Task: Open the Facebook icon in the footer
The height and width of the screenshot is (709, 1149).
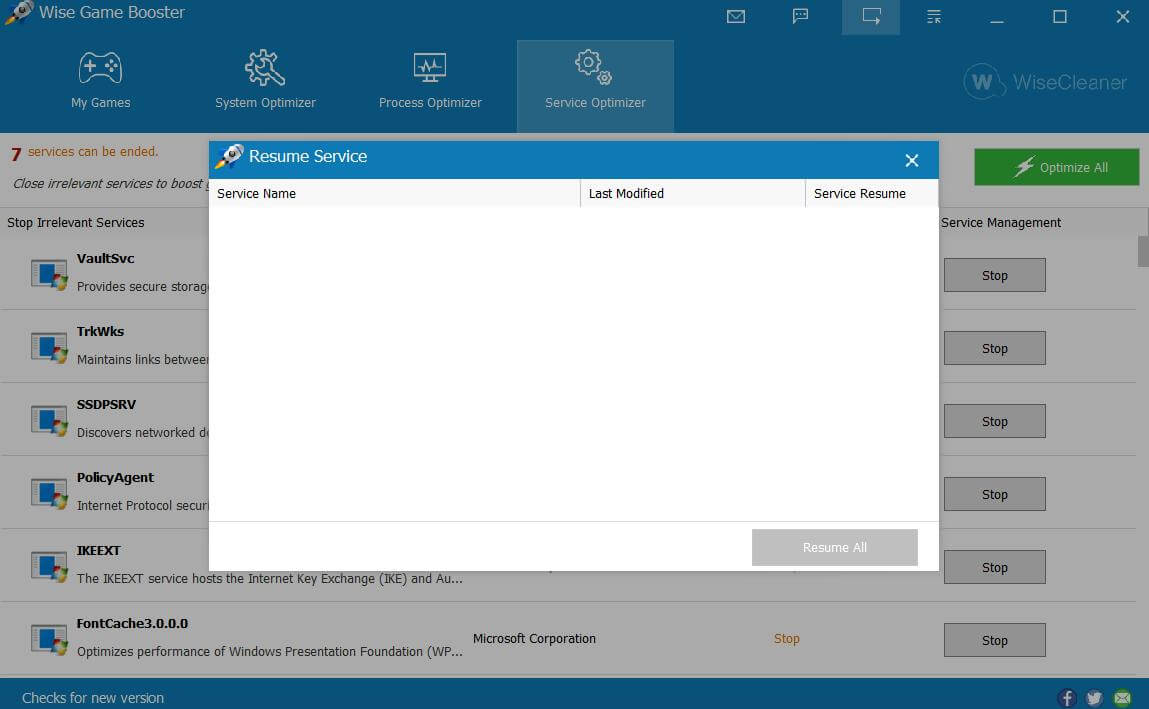Action: point(1067,698)
